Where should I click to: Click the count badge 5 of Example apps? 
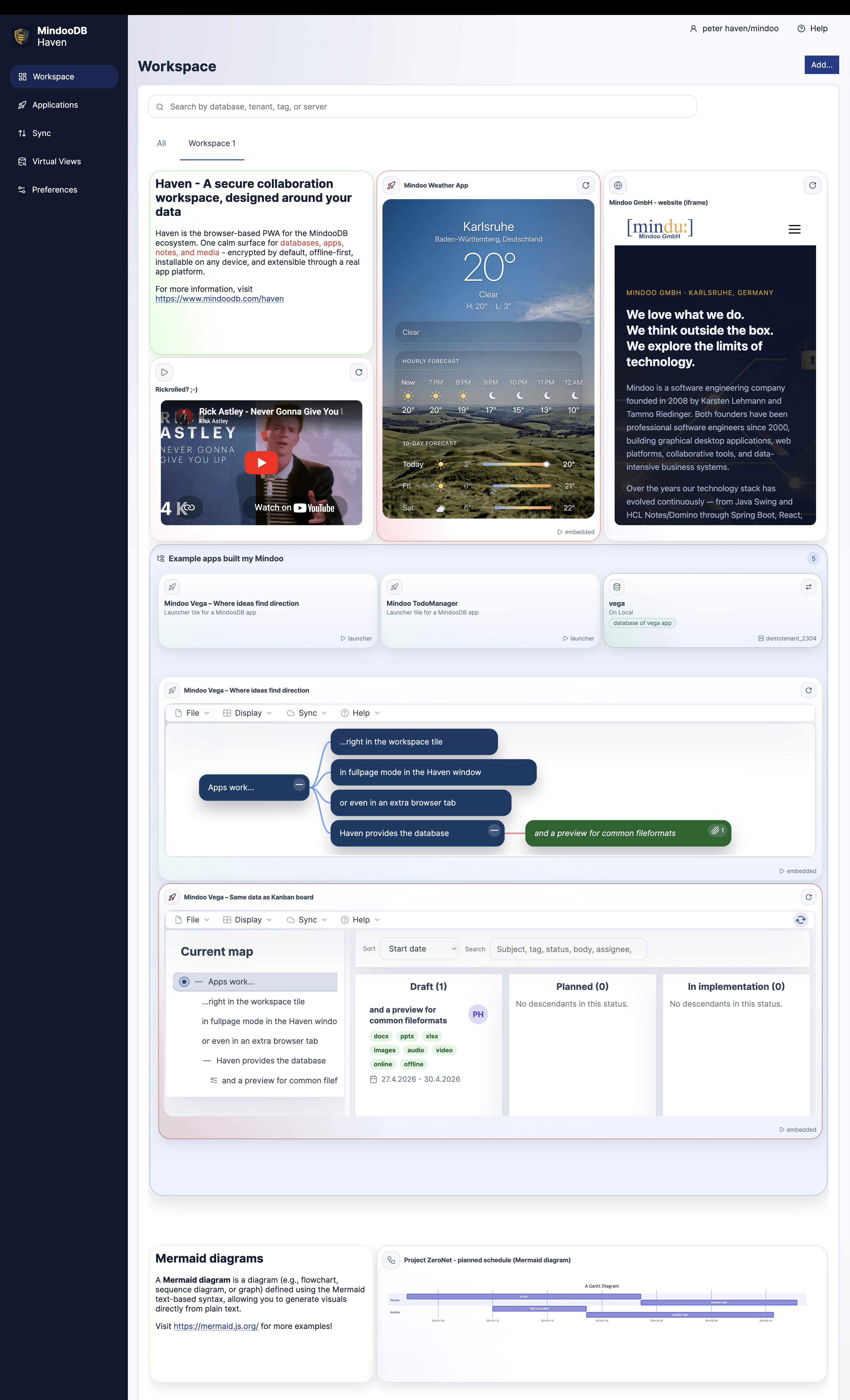(x=813, y=559)
